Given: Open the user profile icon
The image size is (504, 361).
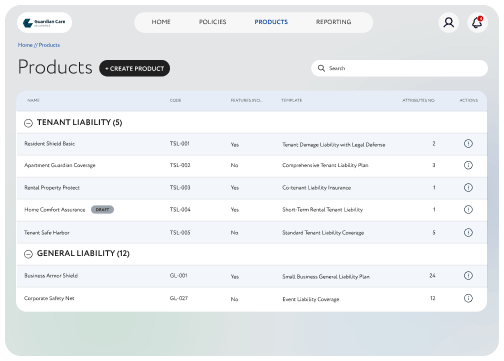Looking at the screenshot, I should point(449,22).
